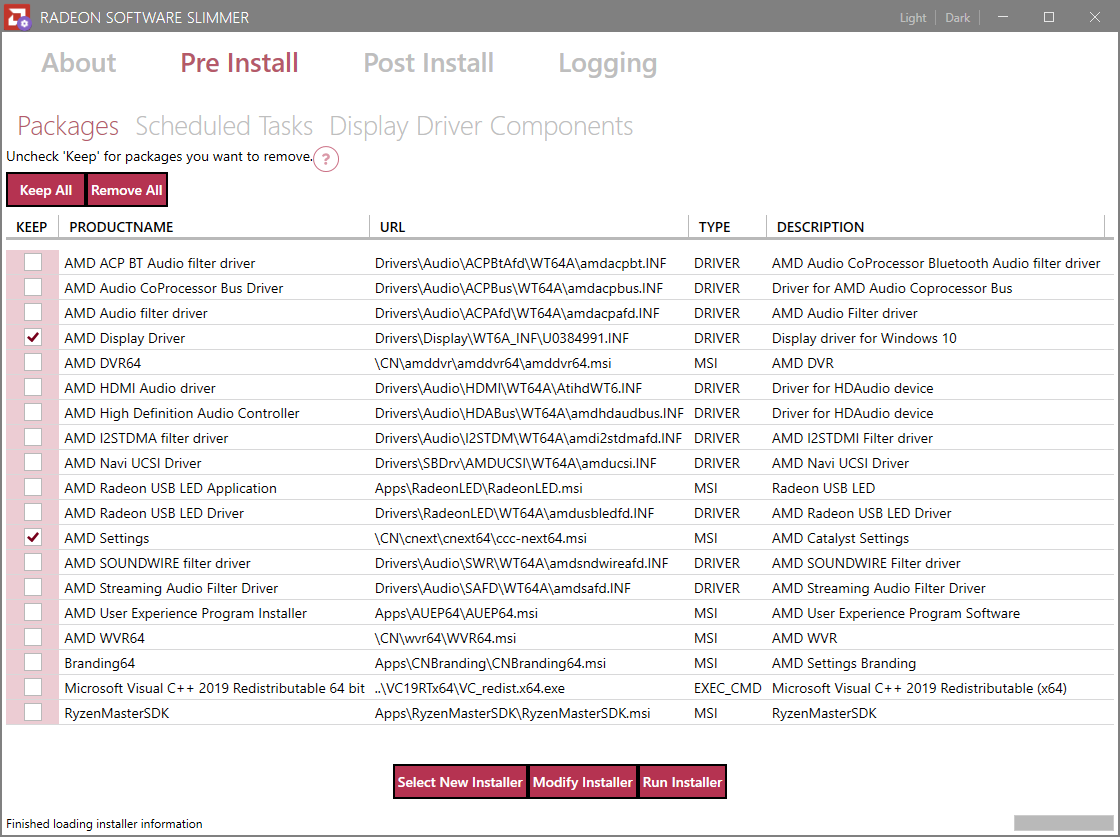Switch to the Light theme
Image resolution: width=1120 pixels, height=837 pixels.
913,17
